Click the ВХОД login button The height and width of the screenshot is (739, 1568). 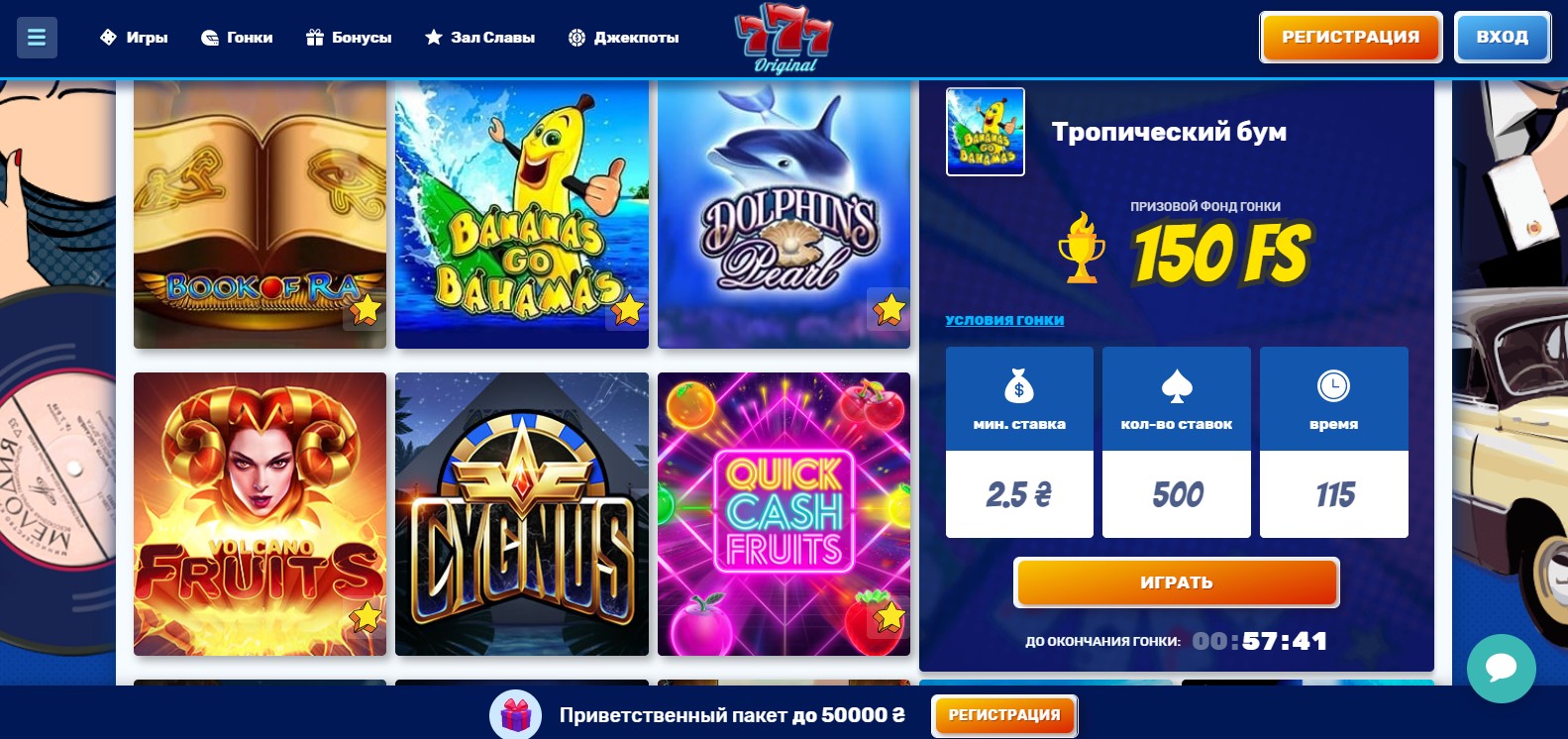(x=1502, y=38)
